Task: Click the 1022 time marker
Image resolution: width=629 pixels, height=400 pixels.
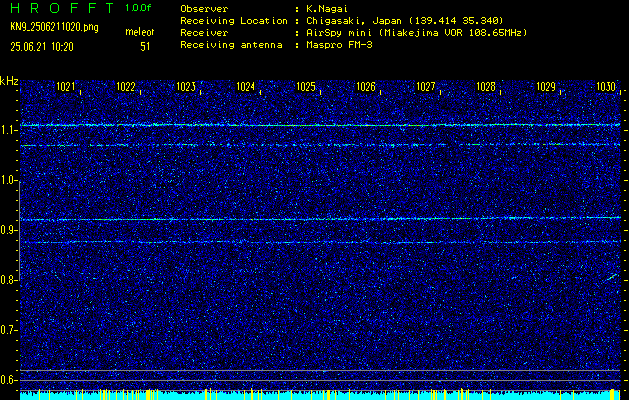Action: coord(126,87)
